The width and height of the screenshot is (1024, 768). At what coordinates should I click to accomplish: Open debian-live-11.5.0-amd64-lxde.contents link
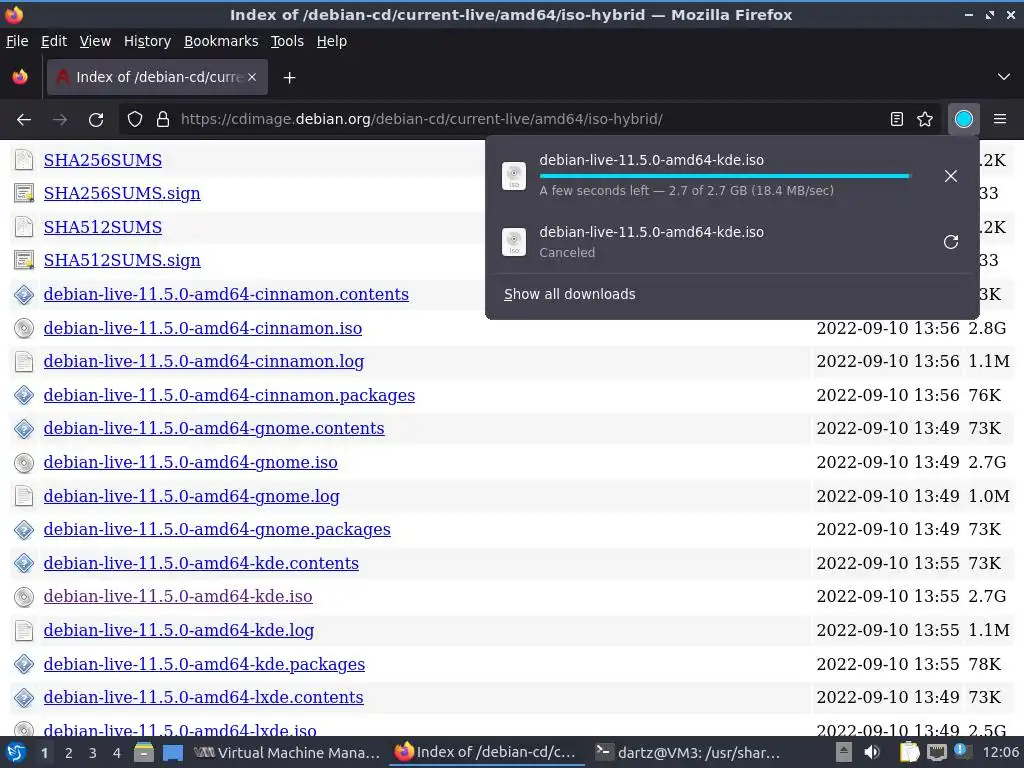coord(203,697)
